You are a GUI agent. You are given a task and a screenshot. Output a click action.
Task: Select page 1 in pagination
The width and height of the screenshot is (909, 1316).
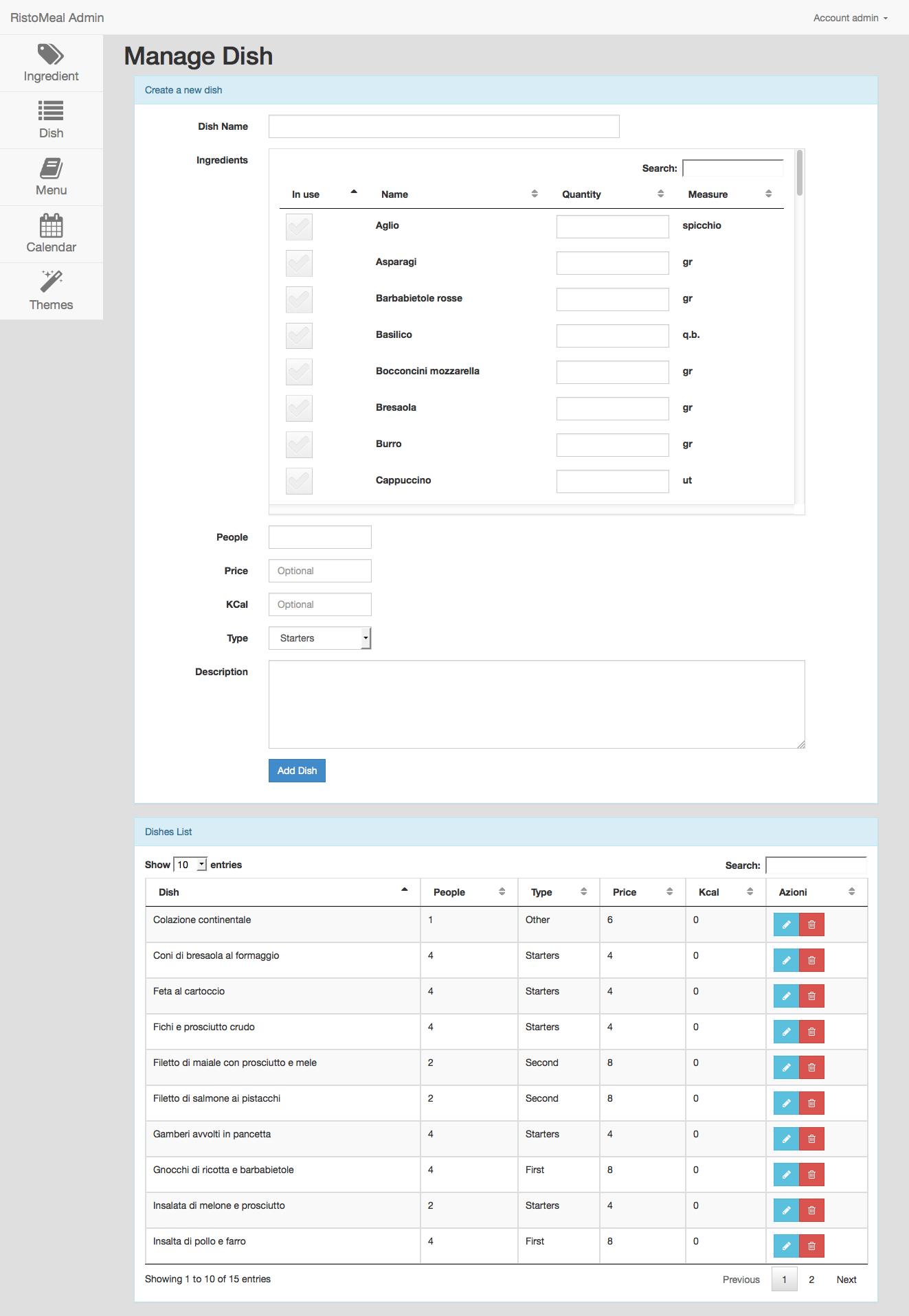pos(784,1280)
